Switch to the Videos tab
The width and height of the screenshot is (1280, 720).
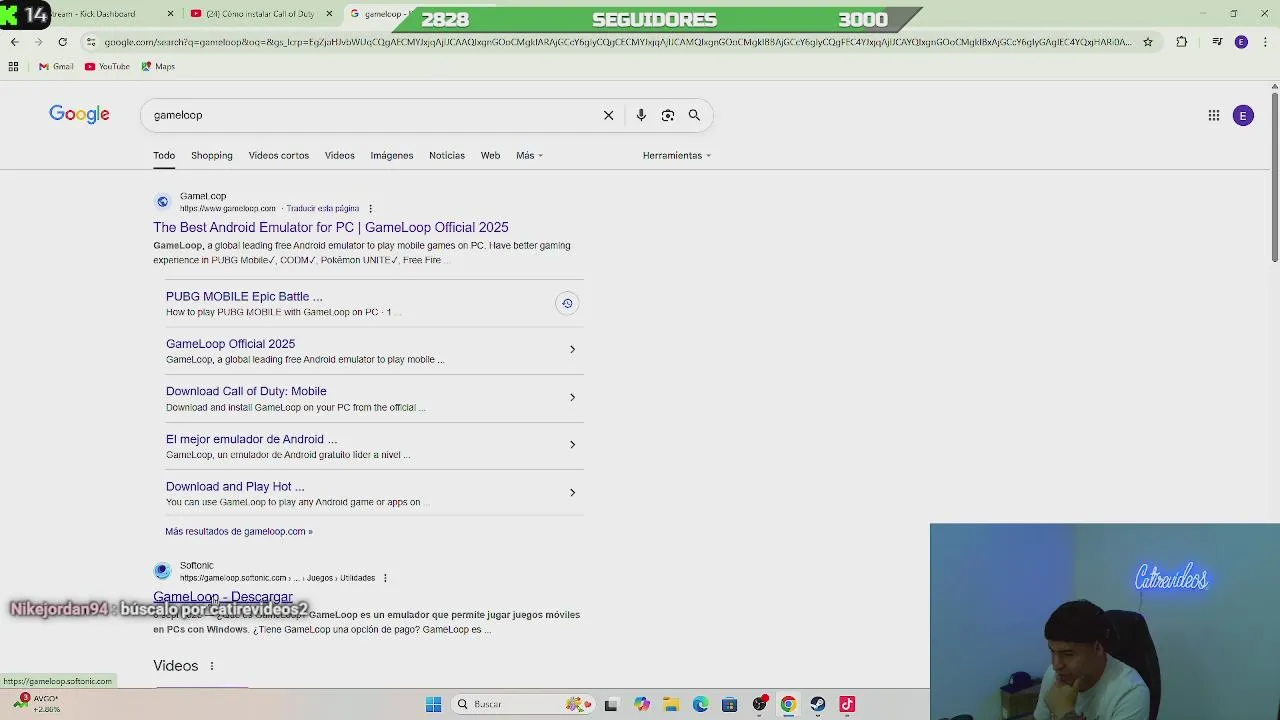tap(340, 156)
